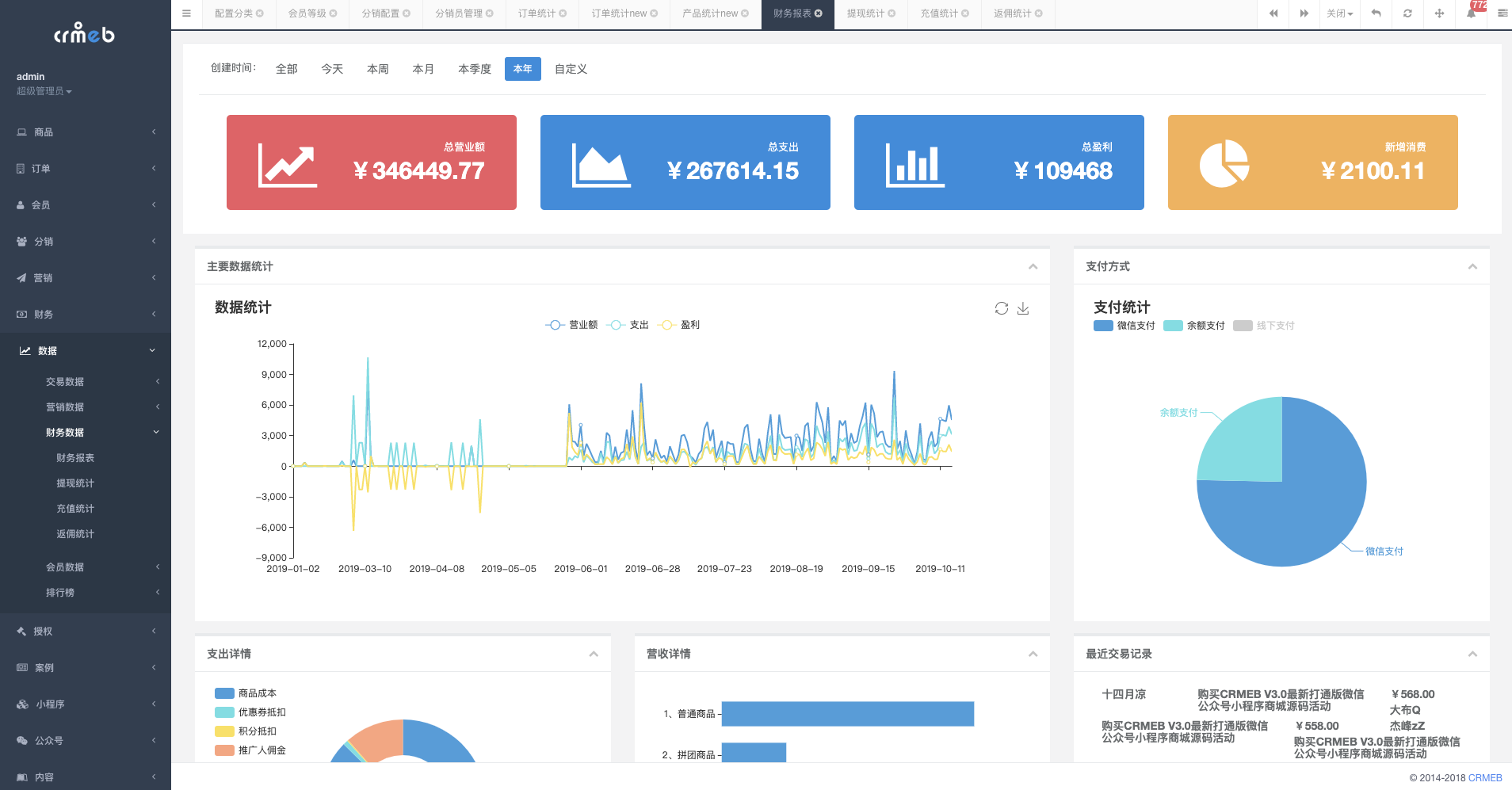Click the hamburger menu collapse icon

tap(186, 13)
